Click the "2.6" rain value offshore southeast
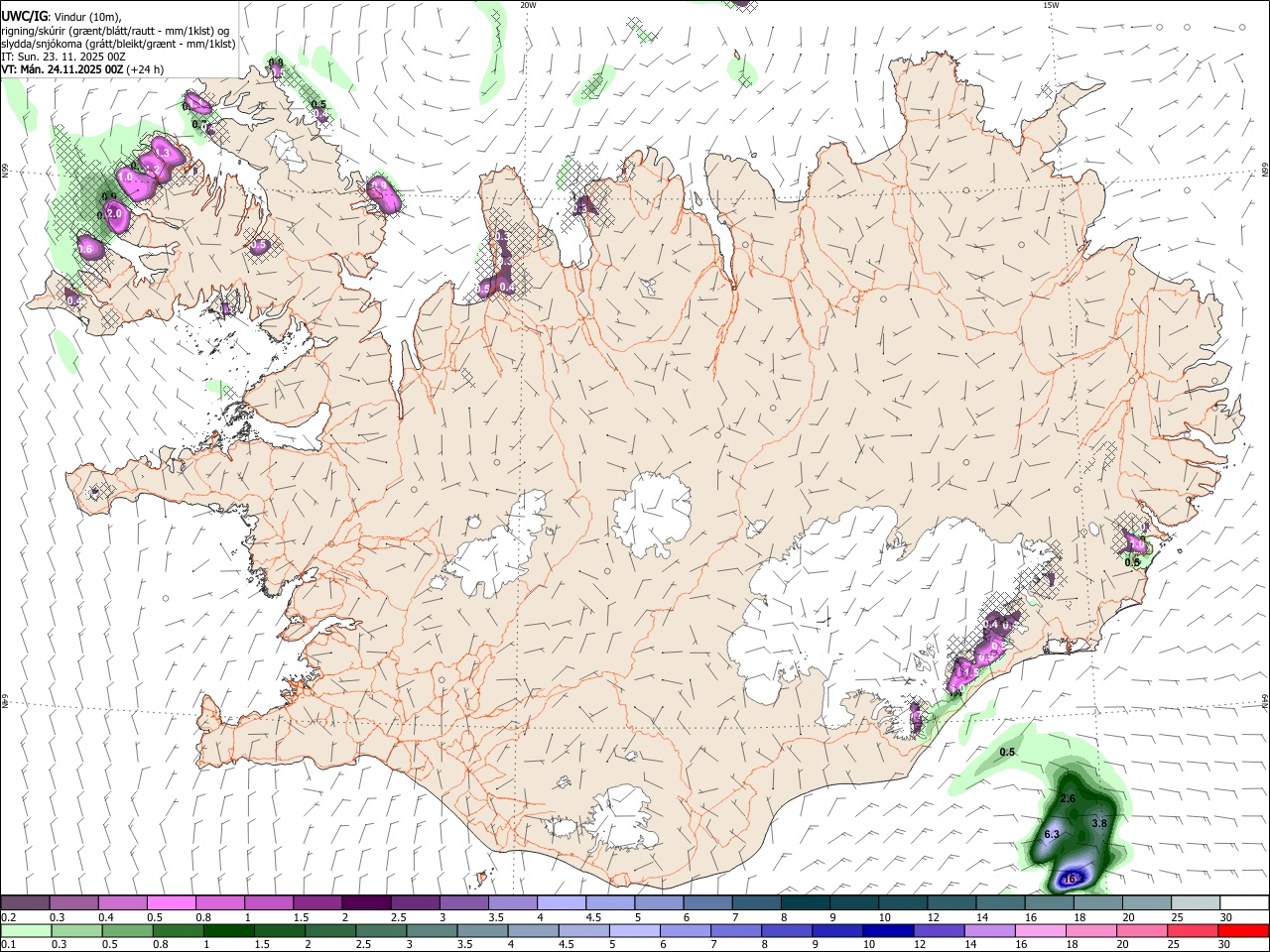Viewport: 1270px width, 952px height. (1068, 798)
